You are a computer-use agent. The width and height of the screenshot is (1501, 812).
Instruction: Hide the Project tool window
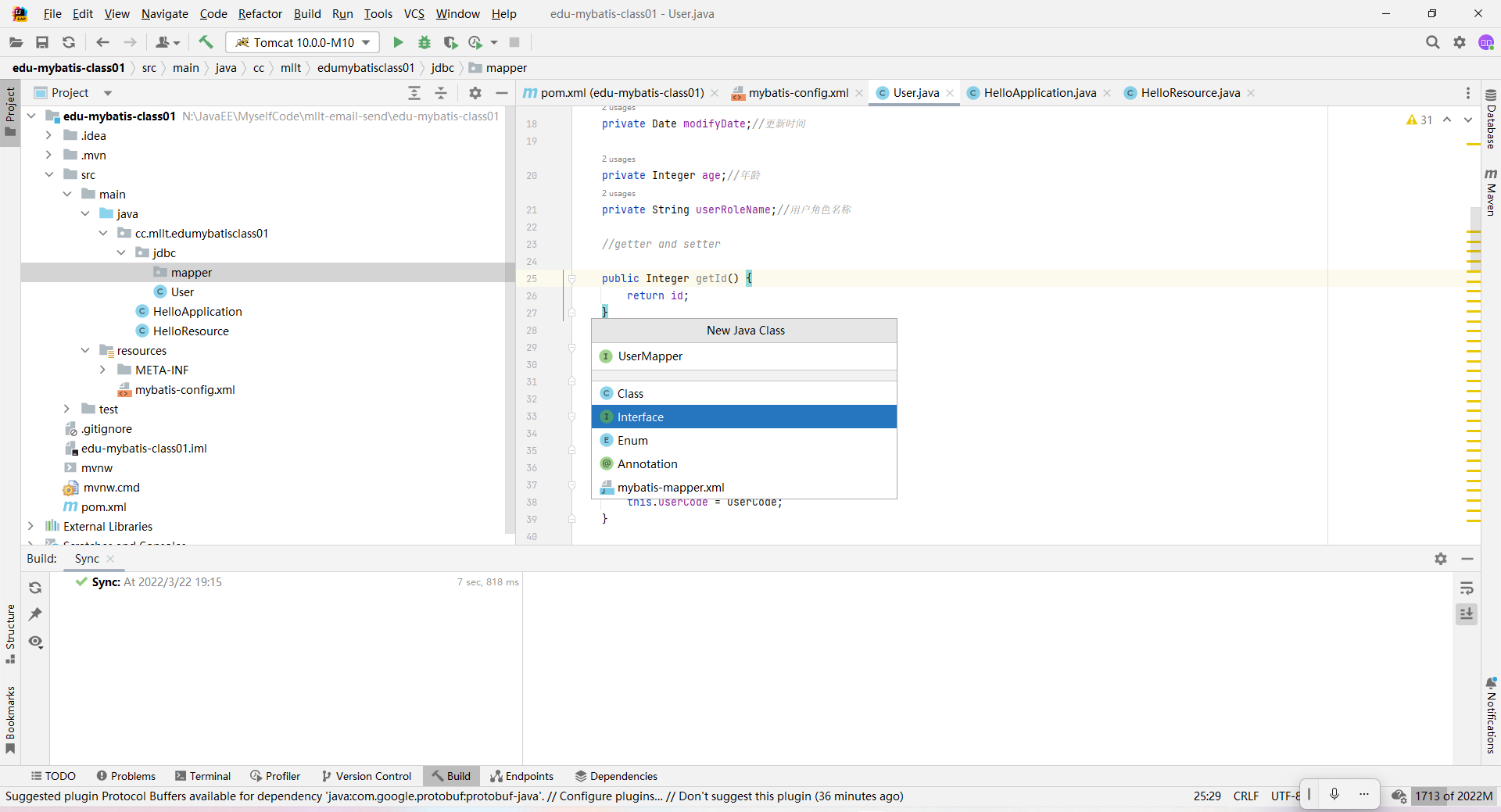click(502, 93)
